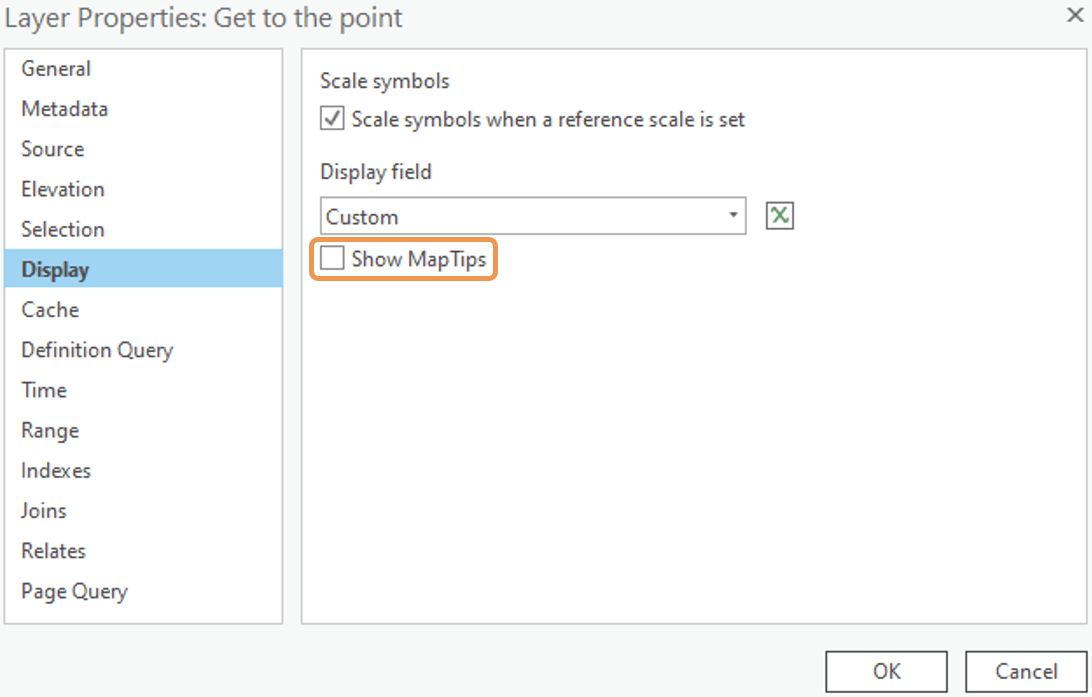Image resolution: width=1092 pixels, height=697 pixels.
Task: Open the Elevation settings
Action: [62, 188]
